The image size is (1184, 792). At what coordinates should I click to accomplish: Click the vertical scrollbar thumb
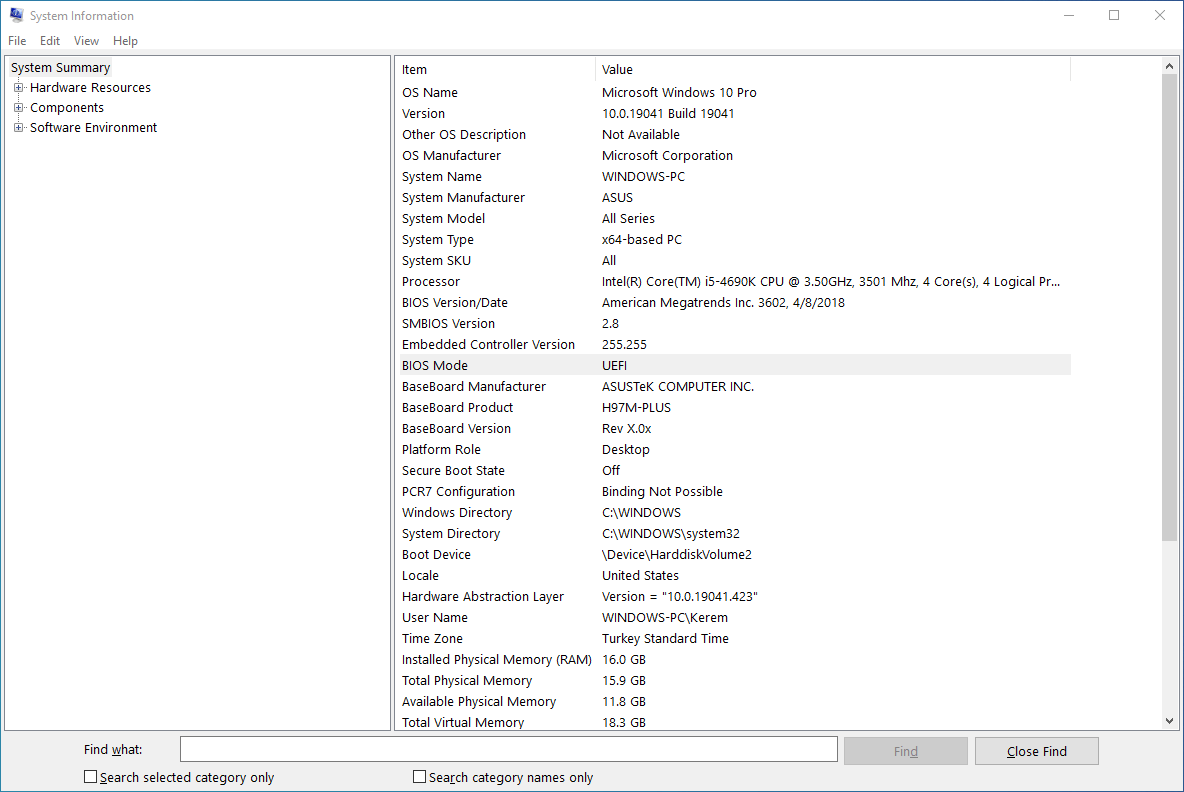[x=1169, y=308]
